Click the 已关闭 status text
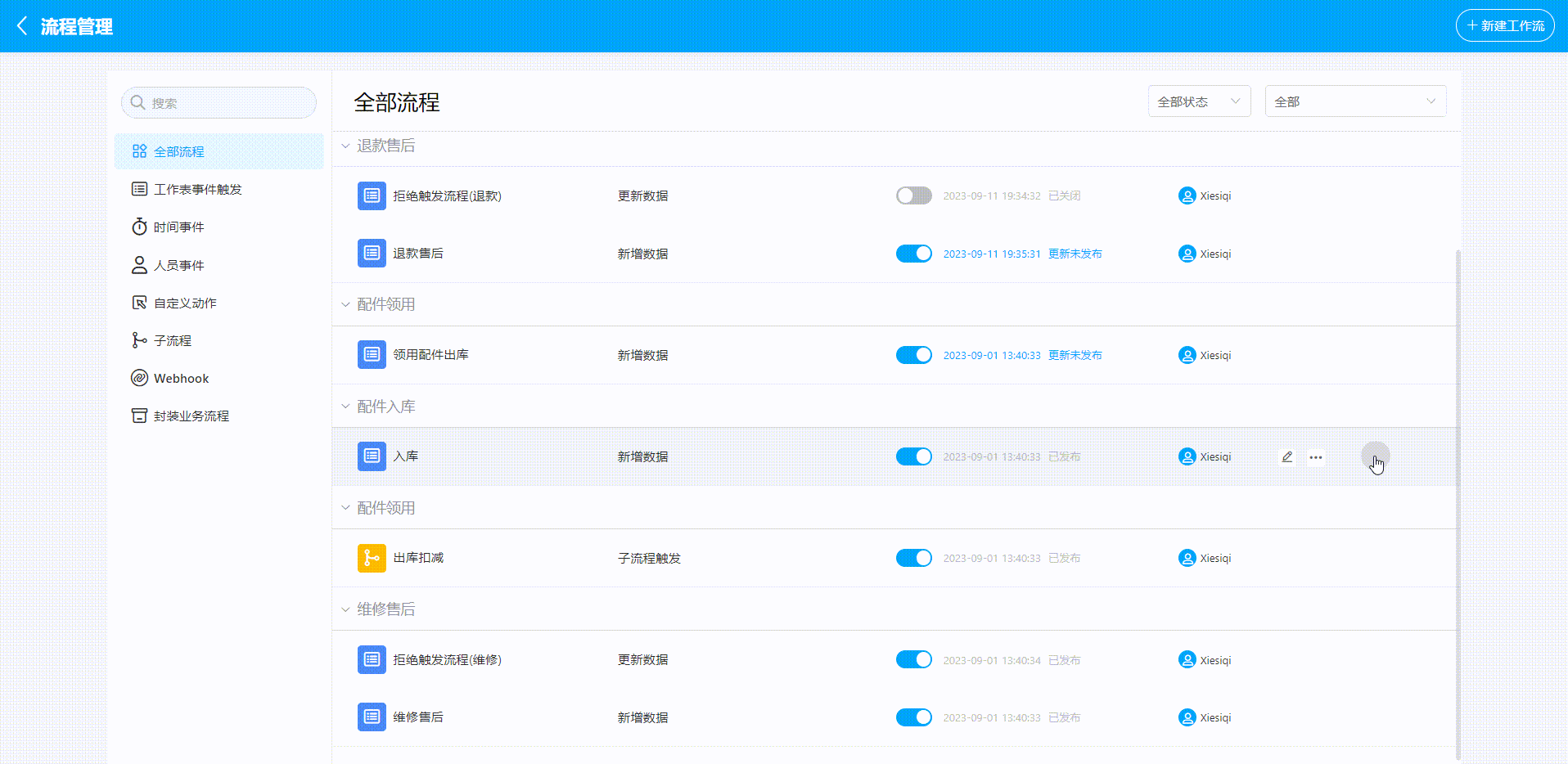Image resolution: width=1568 pixels, height=764 pixels. tap(1064, 195)
